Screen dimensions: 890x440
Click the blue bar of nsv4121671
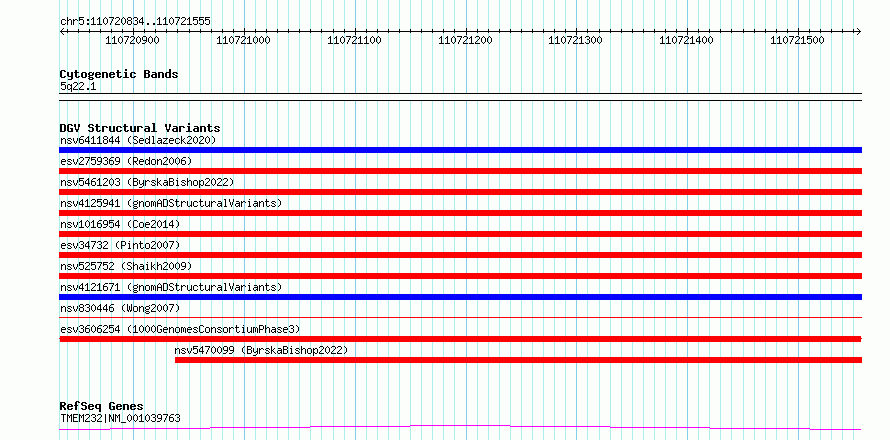tap(460, 297)
